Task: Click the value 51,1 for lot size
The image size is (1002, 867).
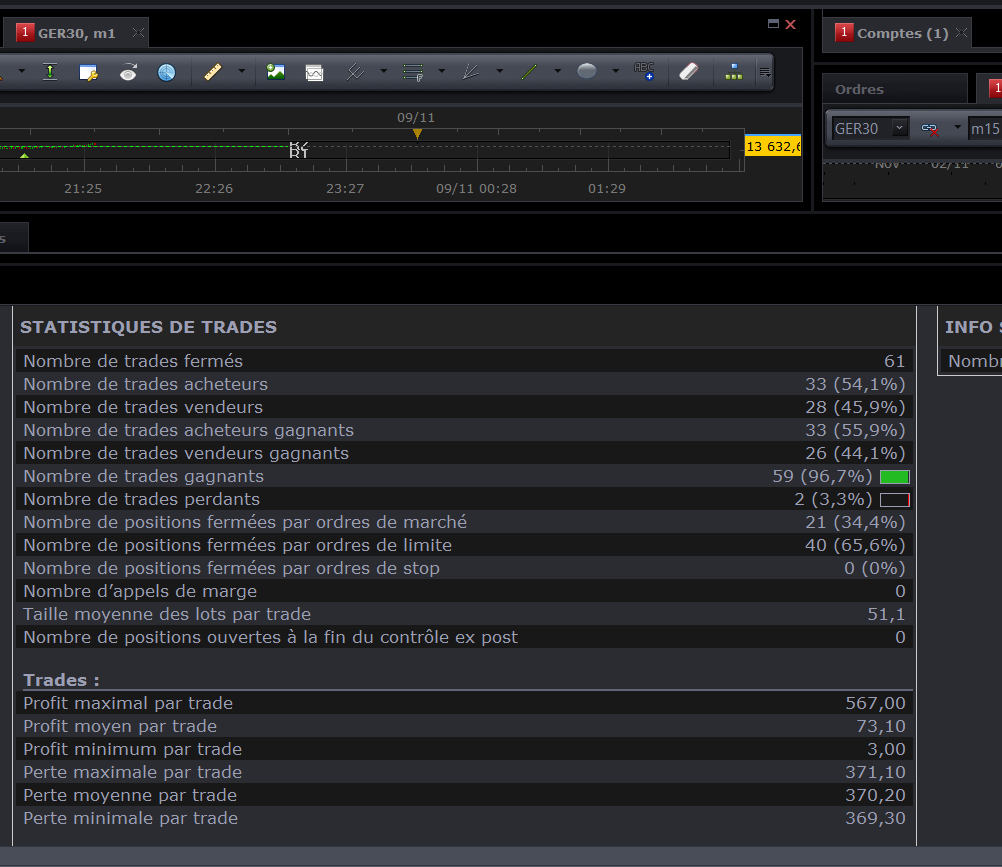Action: pyautogui.click(x=886, y=614)
